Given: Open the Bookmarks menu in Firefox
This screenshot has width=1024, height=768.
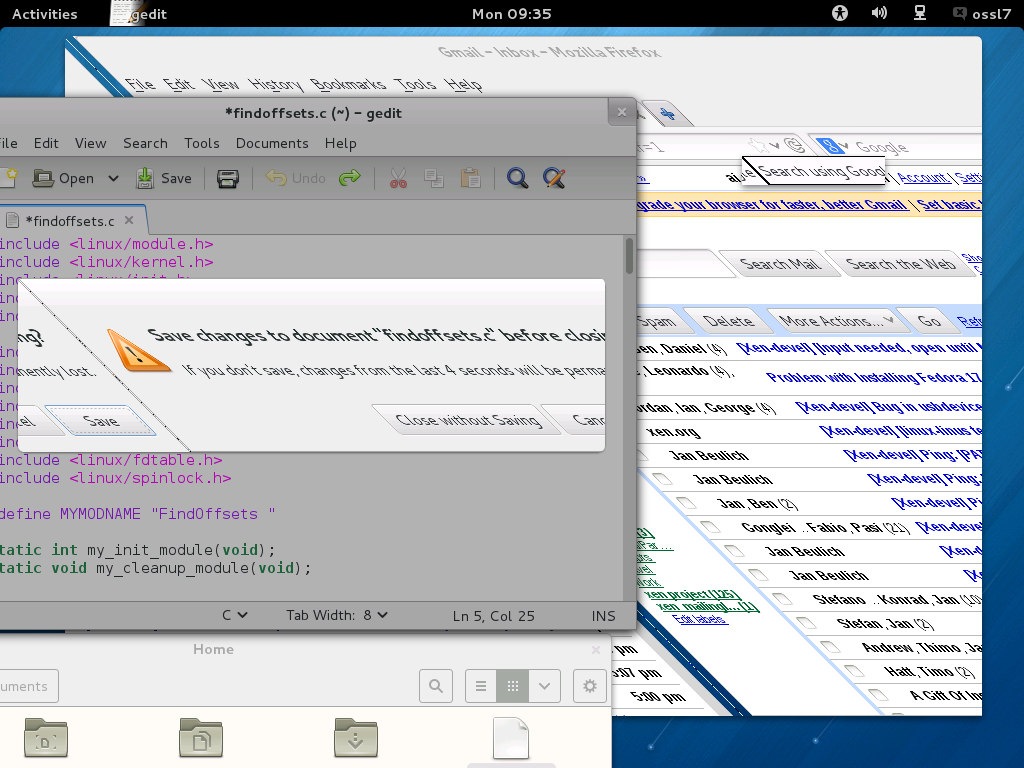Looking at the screenshot, I should tap(347, 84).
